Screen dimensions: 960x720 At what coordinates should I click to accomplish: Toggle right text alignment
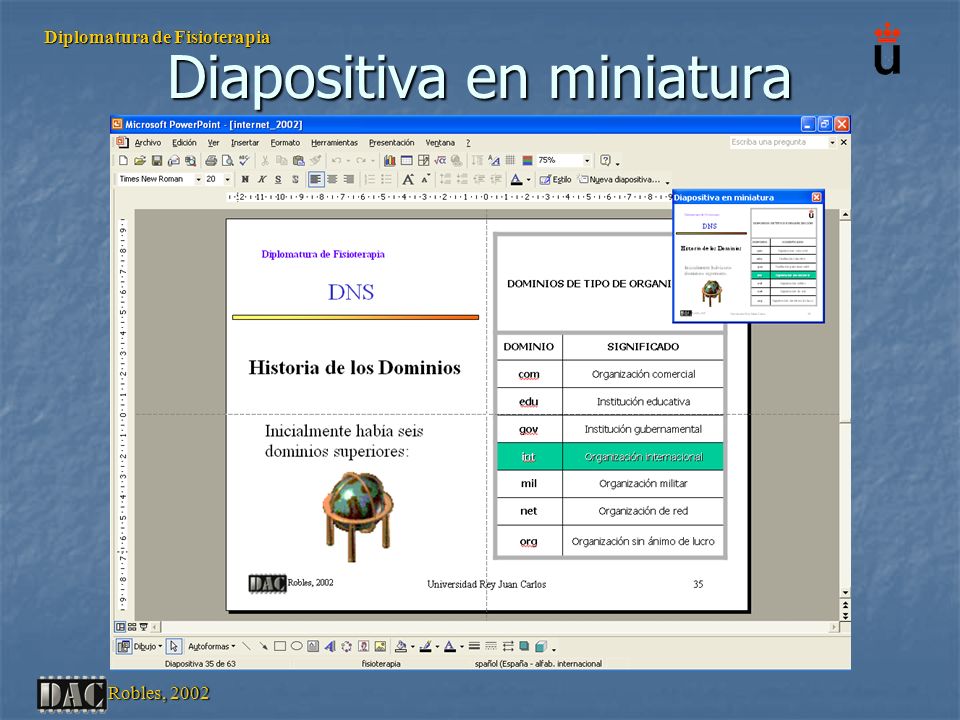coord(349,179)
